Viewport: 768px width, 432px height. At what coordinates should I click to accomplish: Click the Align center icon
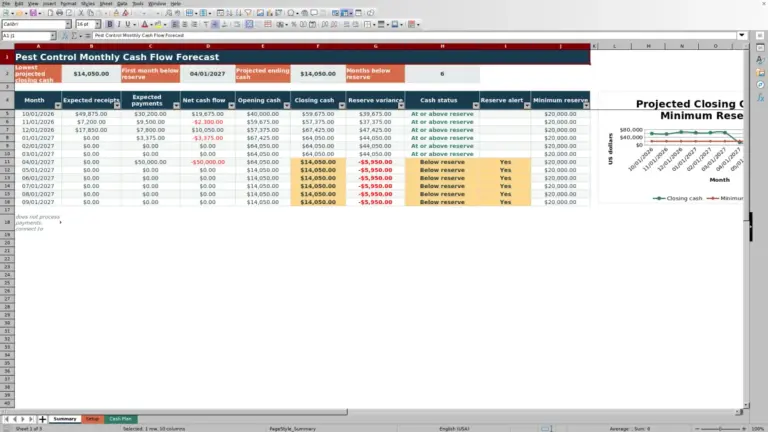(185, 24)
